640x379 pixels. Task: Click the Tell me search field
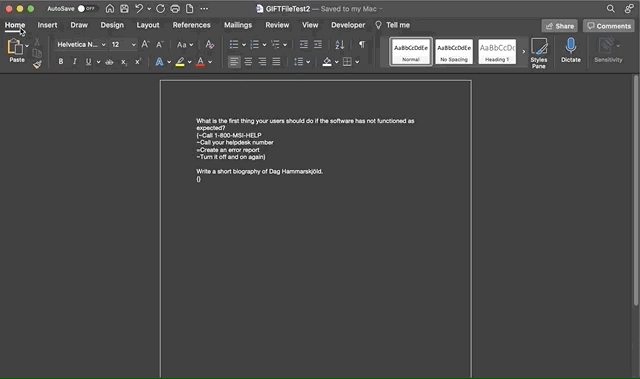click(x=393, y=25)
